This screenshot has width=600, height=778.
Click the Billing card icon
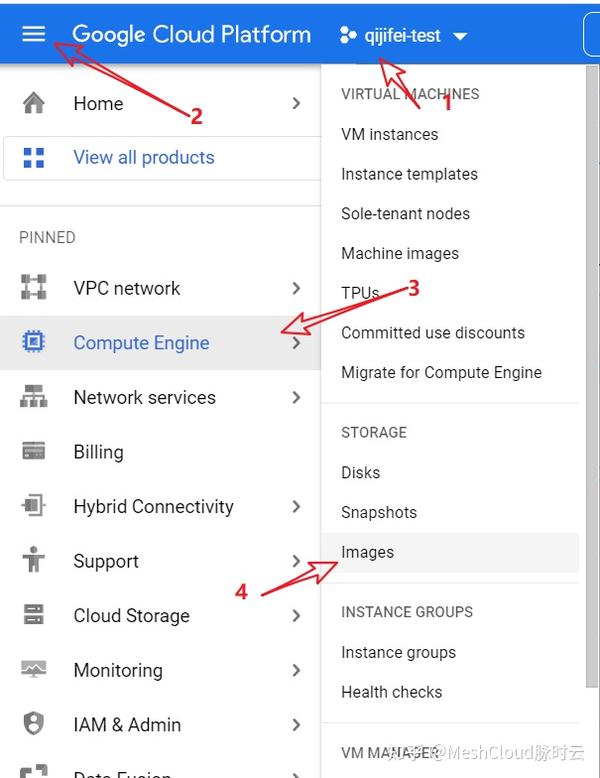[x=34, y=452]
